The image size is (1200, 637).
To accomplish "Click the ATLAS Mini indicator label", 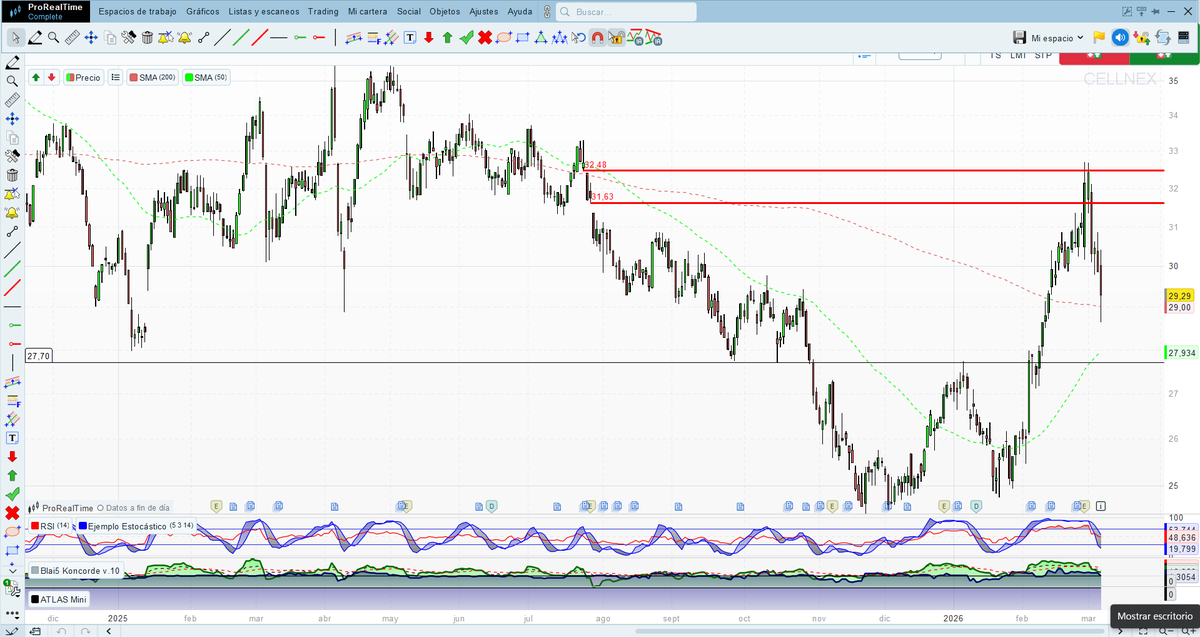I will 59,599.
